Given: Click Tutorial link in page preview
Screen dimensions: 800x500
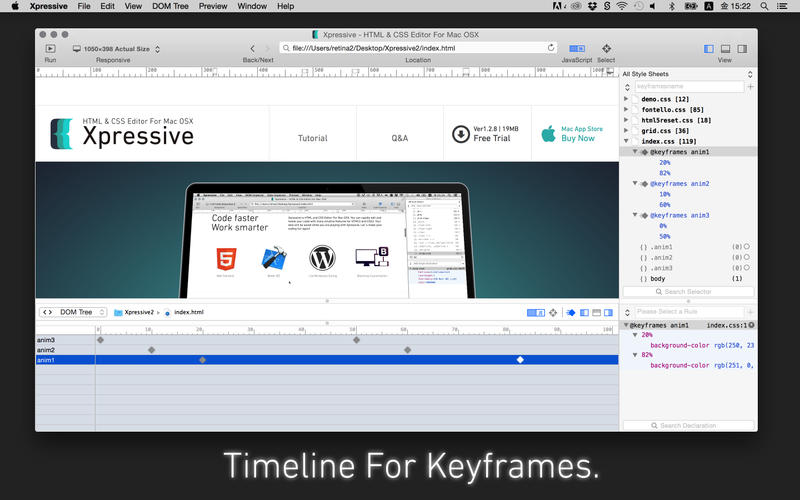Looking at the screenshot, I should (x=313, y=138).
